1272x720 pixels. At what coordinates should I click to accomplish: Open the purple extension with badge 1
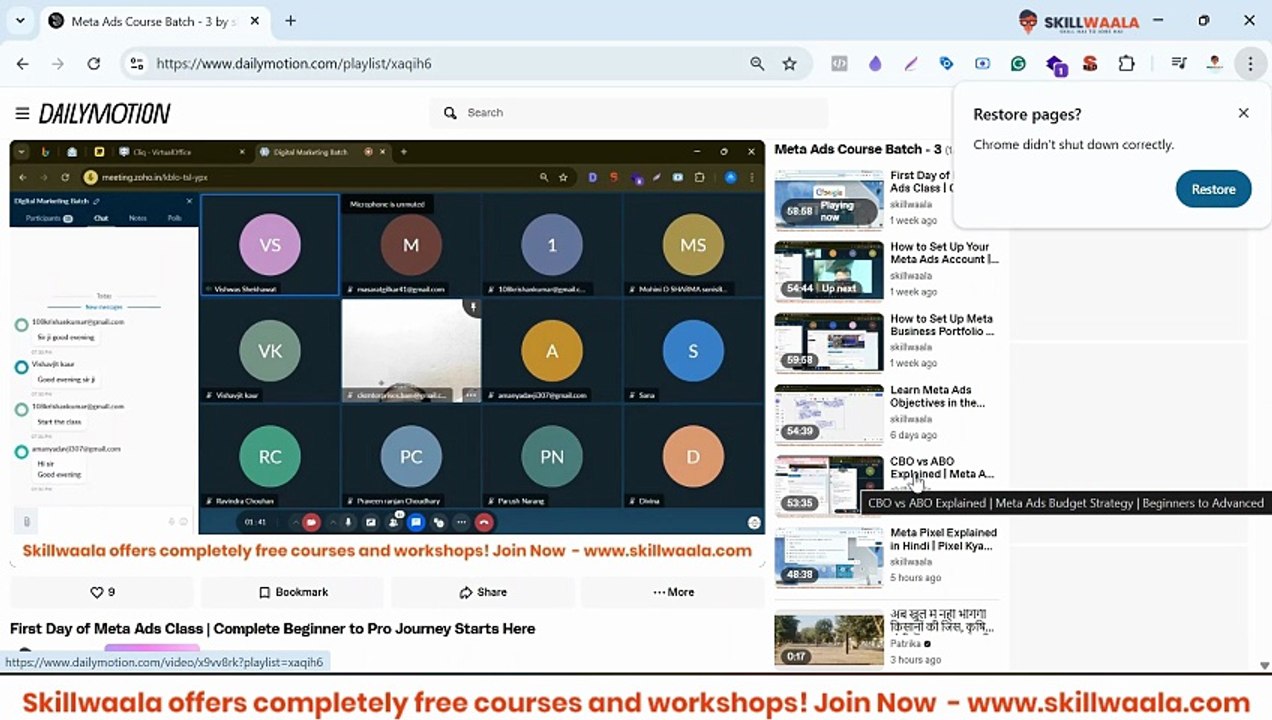(x=1056, y=65)
